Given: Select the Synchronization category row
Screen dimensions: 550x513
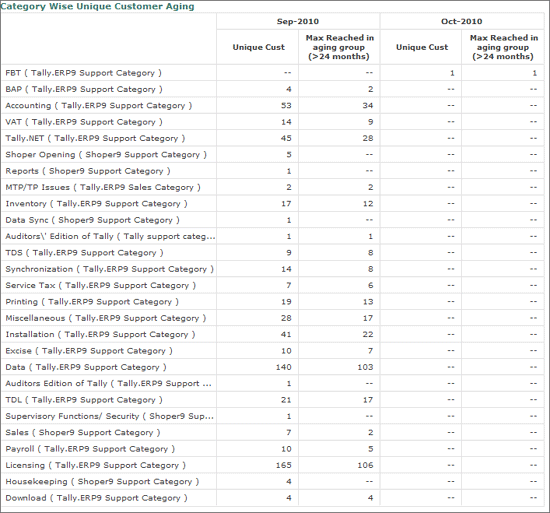Looking at the screenshot, I should tap(273, 269).
